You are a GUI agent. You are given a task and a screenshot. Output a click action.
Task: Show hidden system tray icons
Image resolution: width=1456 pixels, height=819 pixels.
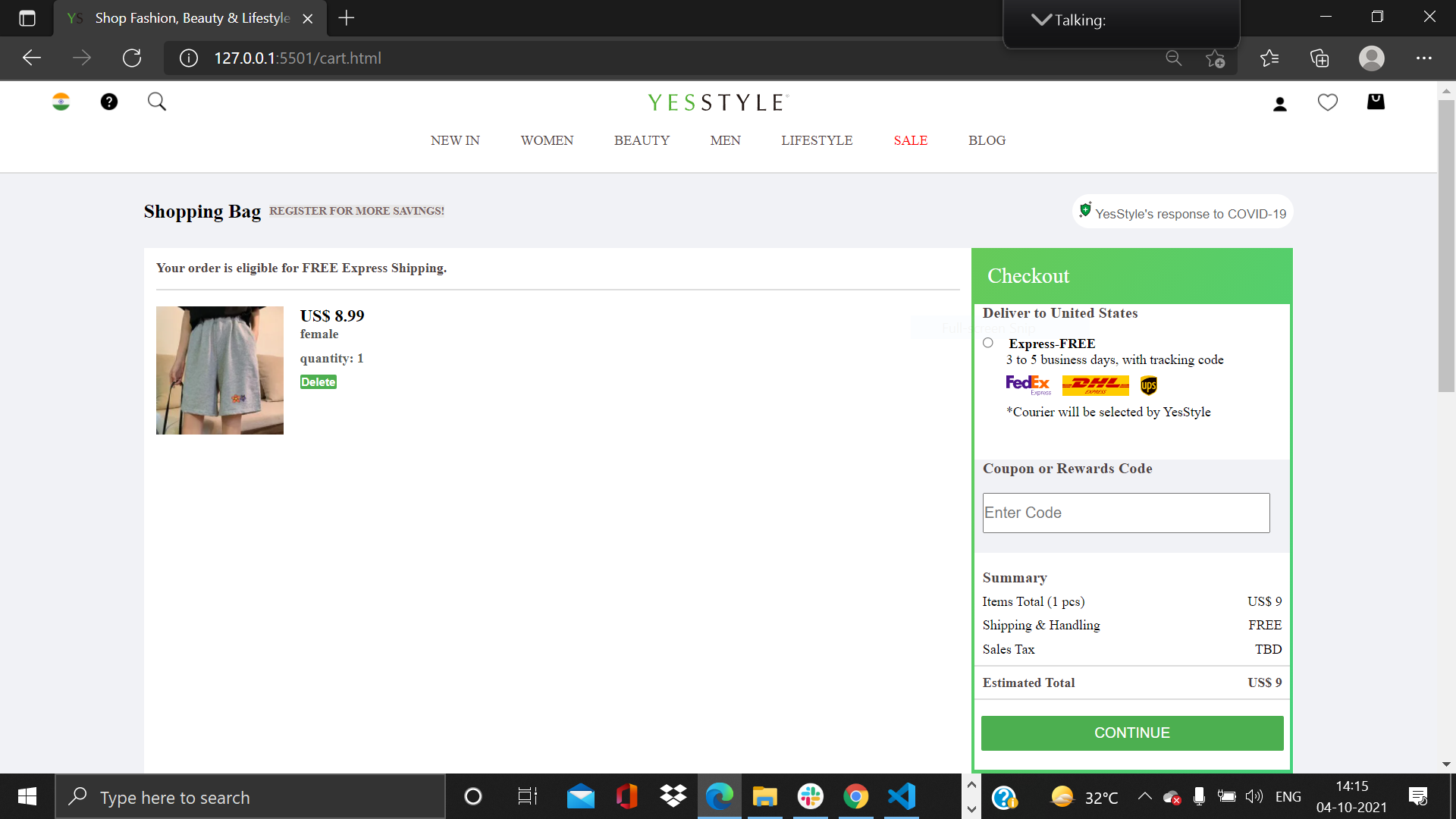(x=1144, y=796)
